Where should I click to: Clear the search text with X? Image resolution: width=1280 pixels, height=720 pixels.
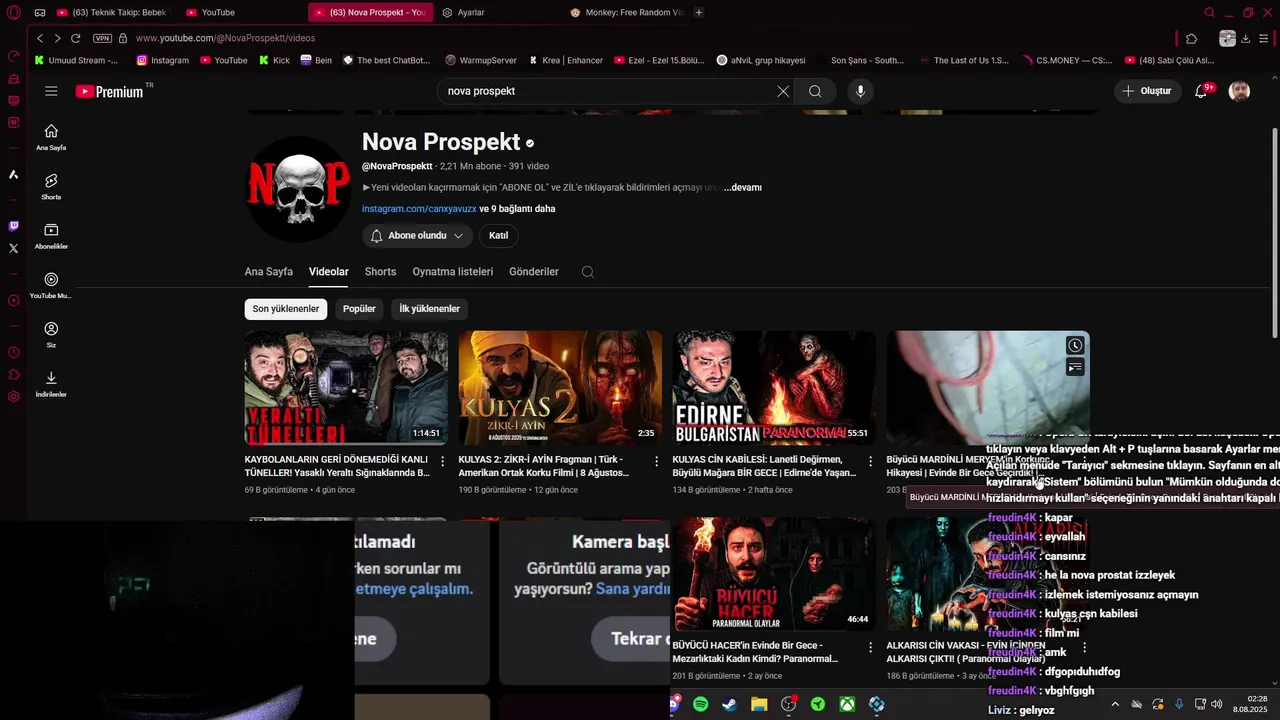[x=783, y=91]
